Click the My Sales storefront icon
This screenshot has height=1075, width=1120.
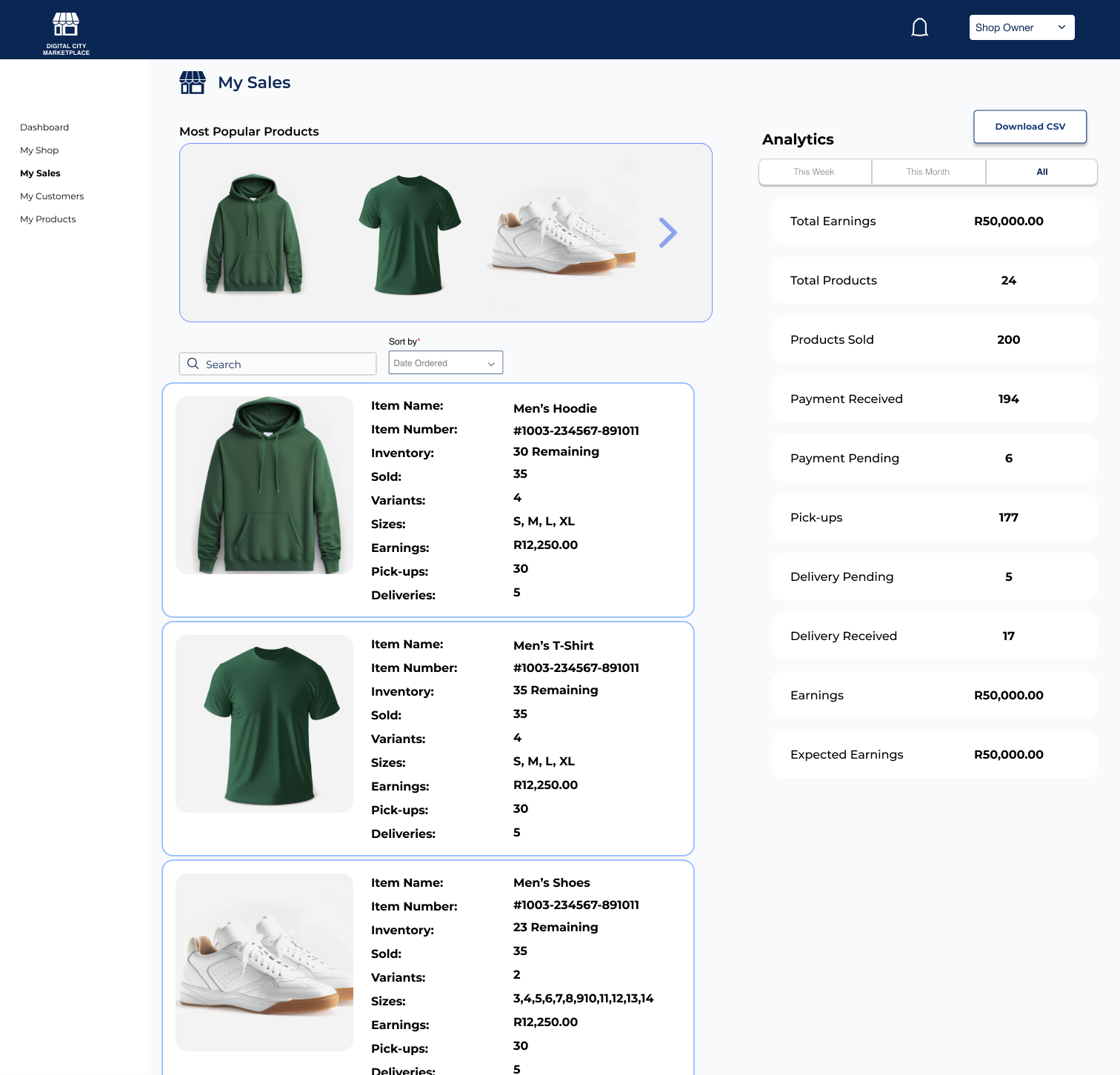[x=193, y=82]
